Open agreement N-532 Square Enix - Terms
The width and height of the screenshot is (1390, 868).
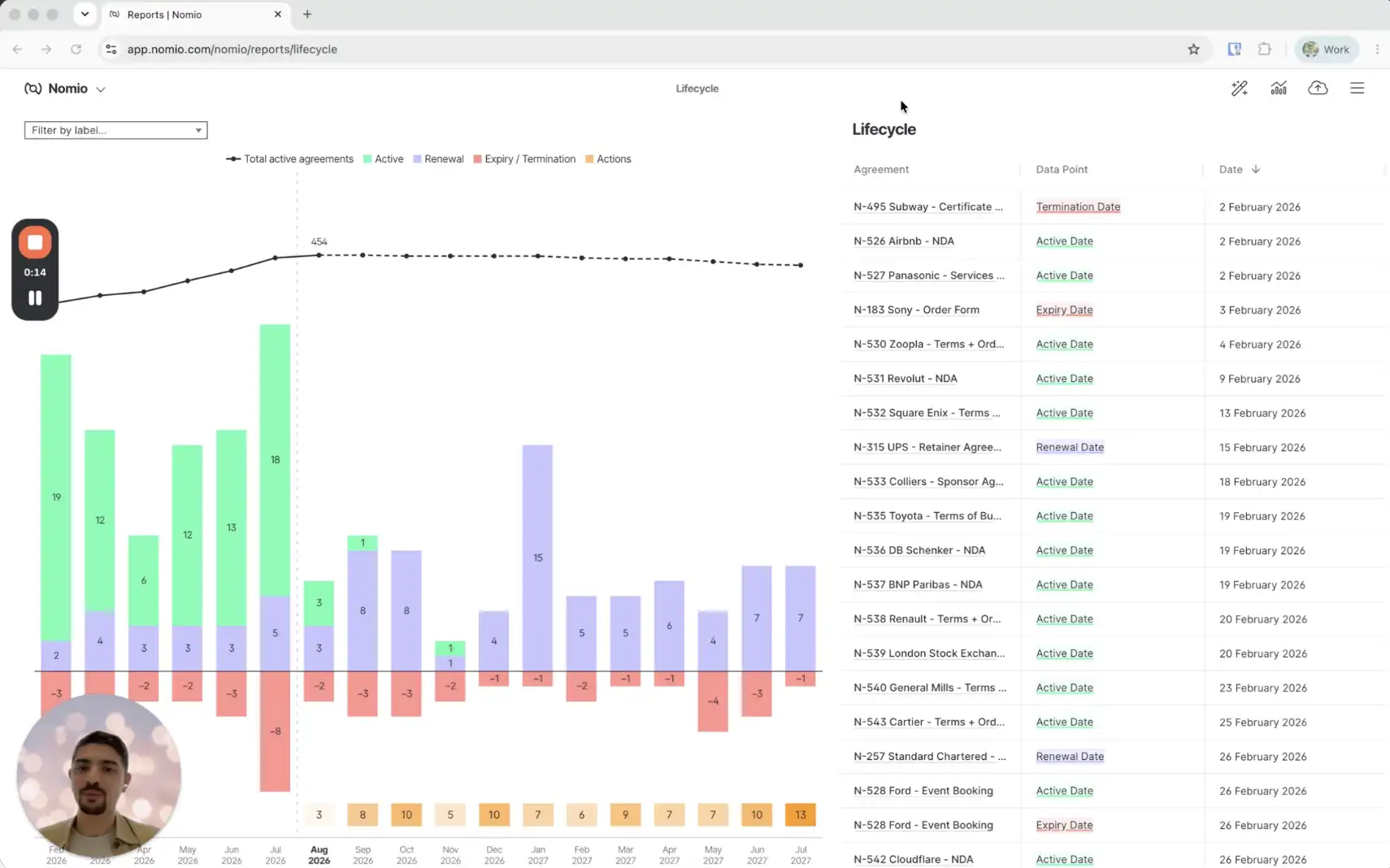point(927,413)
